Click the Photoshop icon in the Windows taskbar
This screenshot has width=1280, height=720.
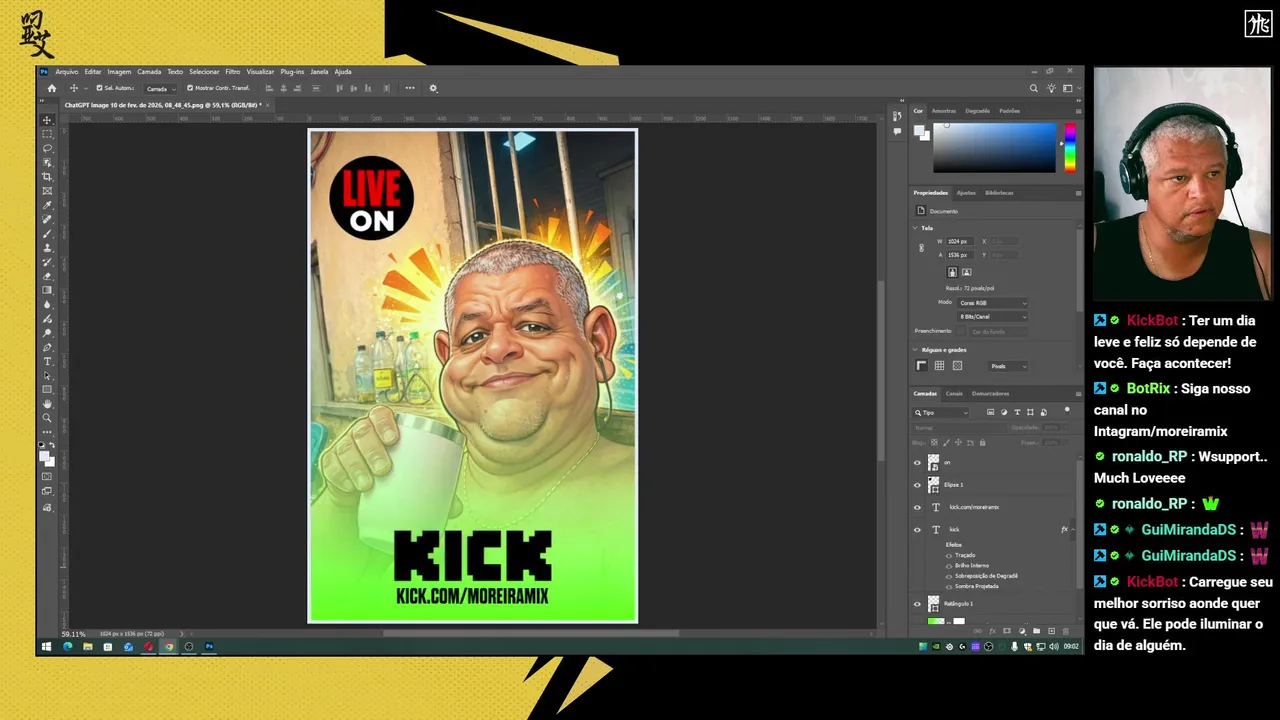click(209, 647)
